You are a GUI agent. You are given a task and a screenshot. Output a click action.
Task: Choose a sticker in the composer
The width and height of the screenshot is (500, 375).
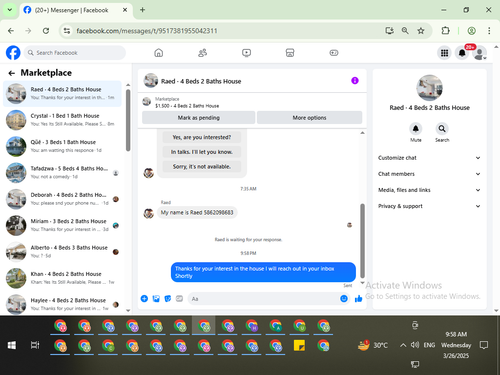[x=168, y=299]
